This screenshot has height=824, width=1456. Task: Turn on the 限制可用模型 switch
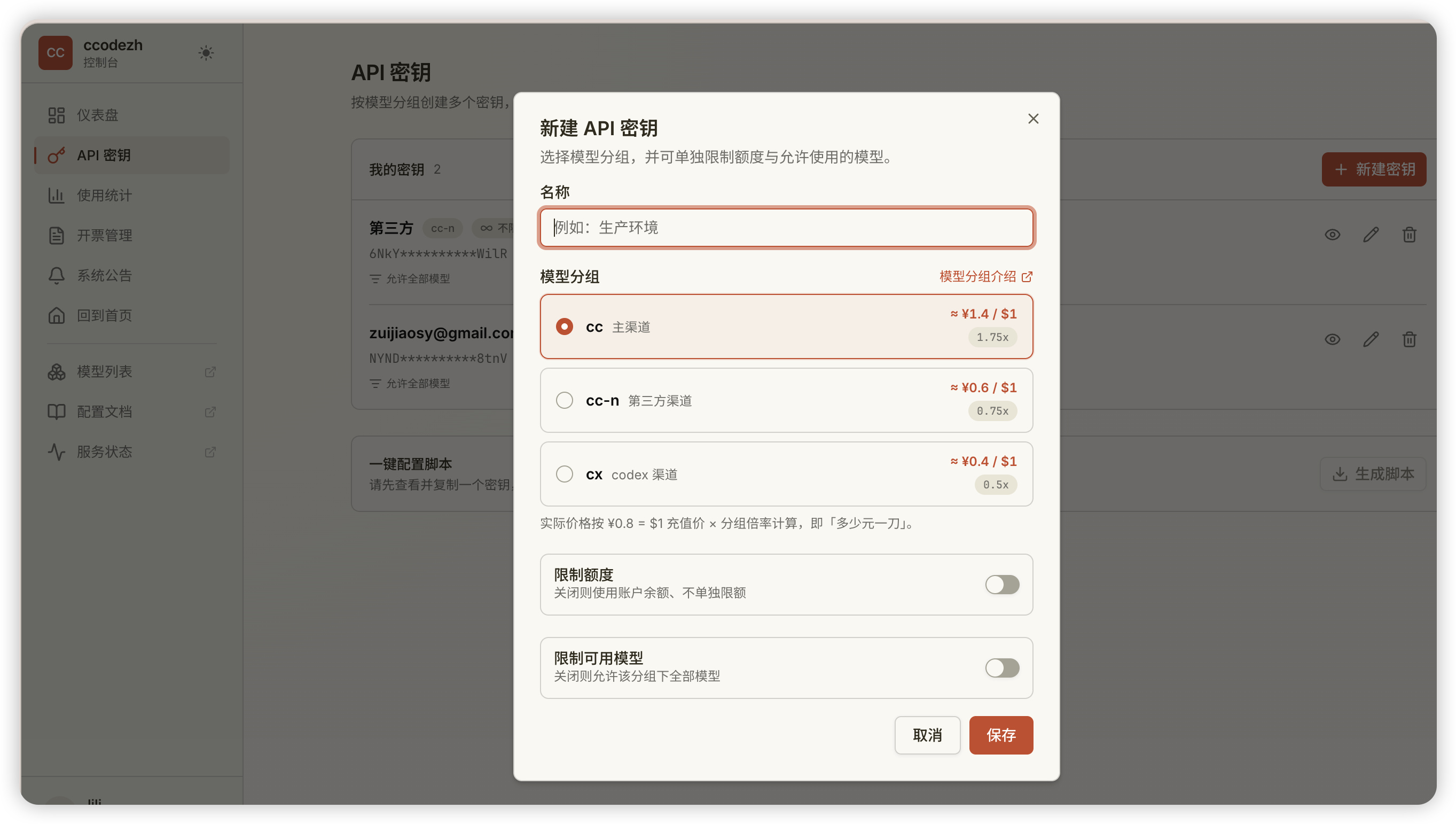click(x=1002, y=667)
